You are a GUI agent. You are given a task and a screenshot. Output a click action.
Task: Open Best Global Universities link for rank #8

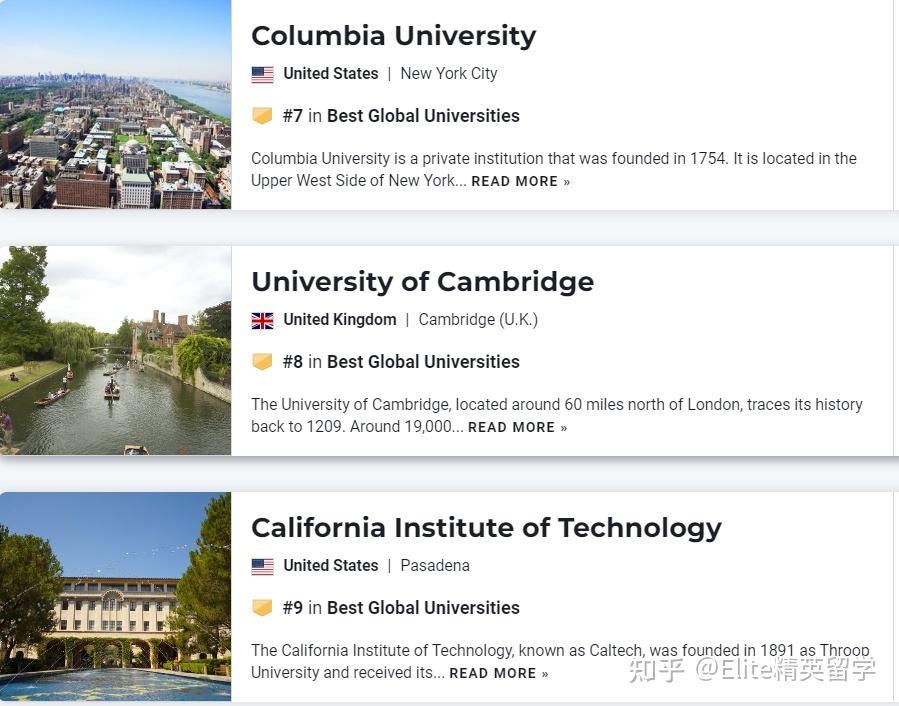[x=423, y=361]
